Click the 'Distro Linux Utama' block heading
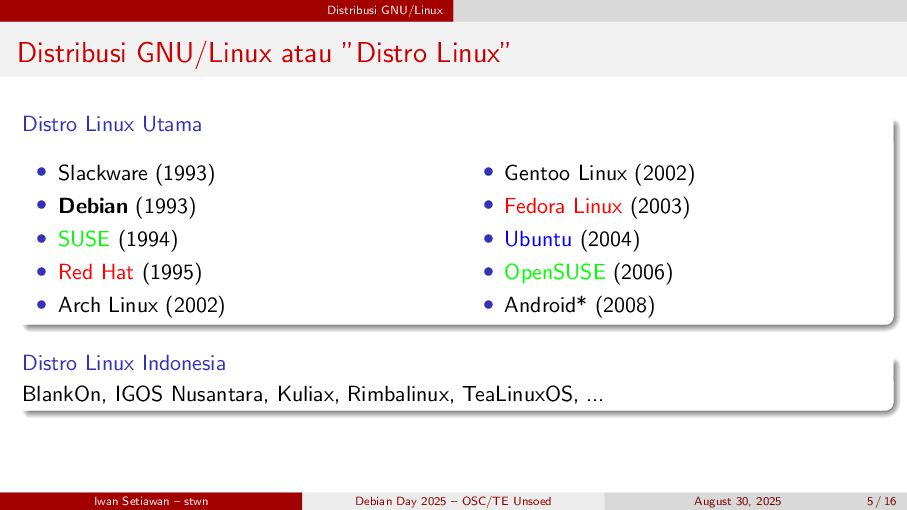Viewport: 907px width, 510px height. click(x=112, y=124)
